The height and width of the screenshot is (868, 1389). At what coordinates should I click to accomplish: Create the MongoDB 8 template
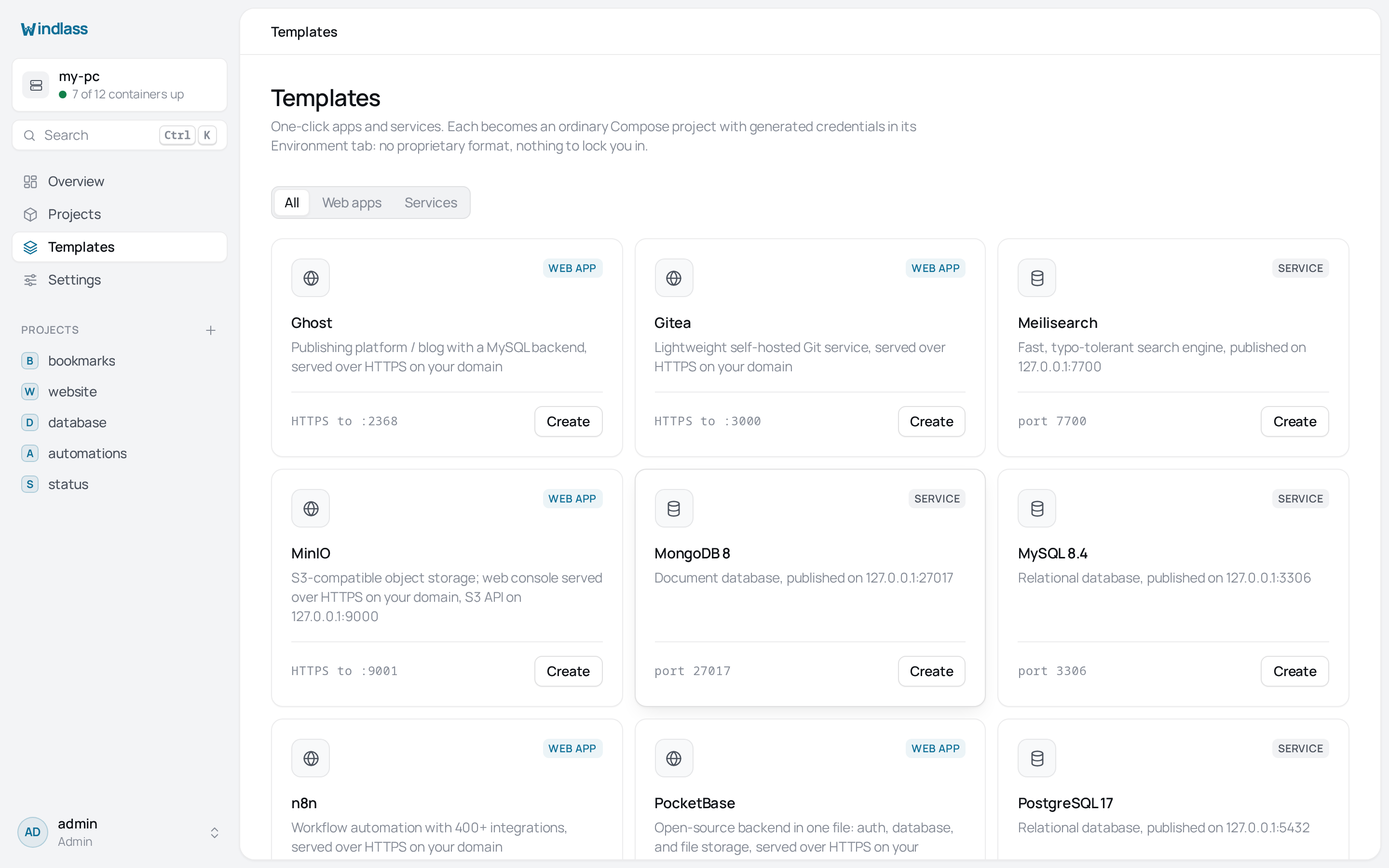tap(932, 671)
